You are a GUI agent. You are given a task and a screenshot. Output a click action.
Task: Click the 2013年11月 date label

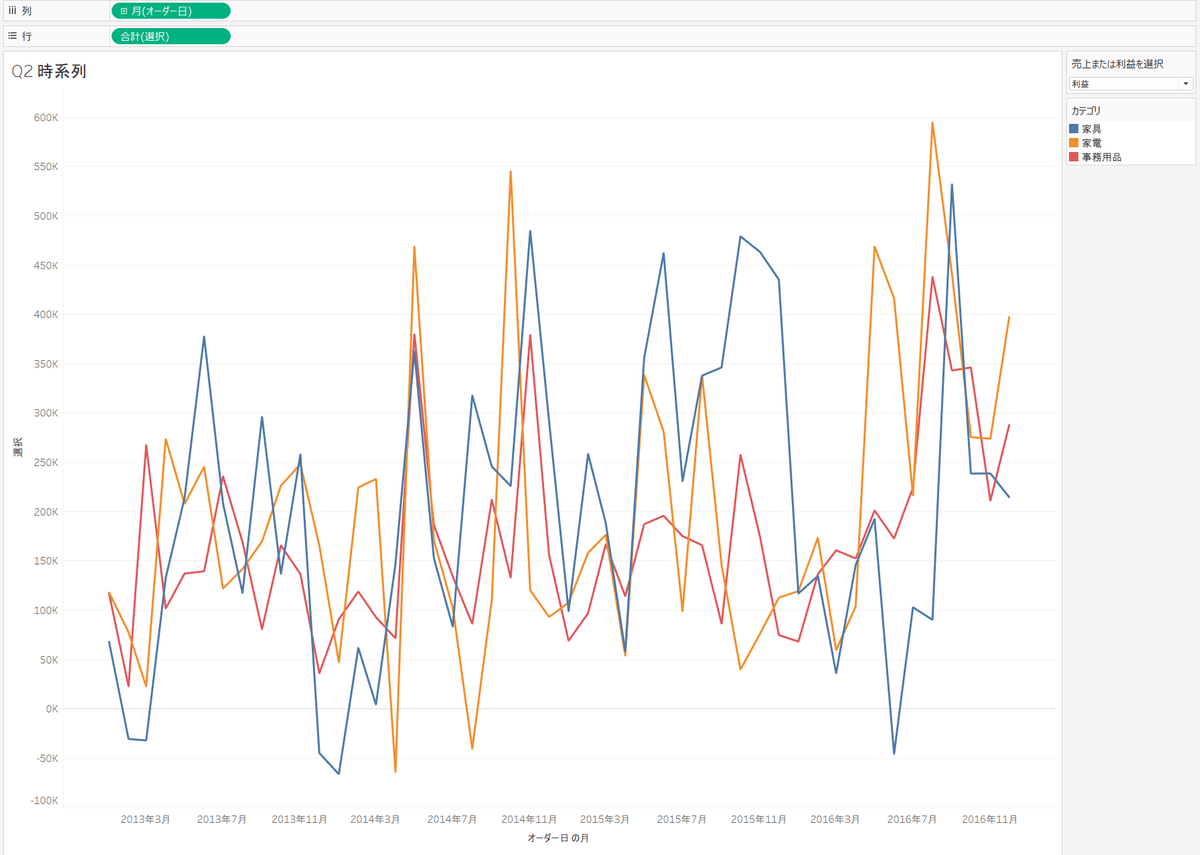[x=300, y=819]
